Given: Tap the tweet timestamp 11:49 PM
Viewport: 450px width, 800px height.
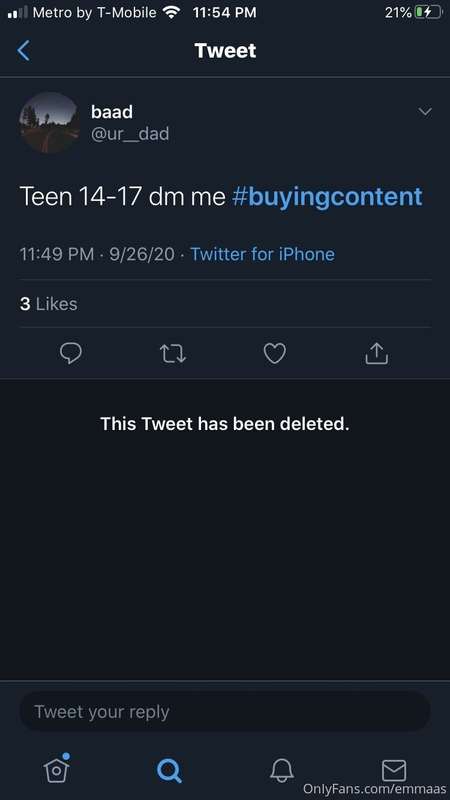Looking at the screenshot, I should click(57, 254).
